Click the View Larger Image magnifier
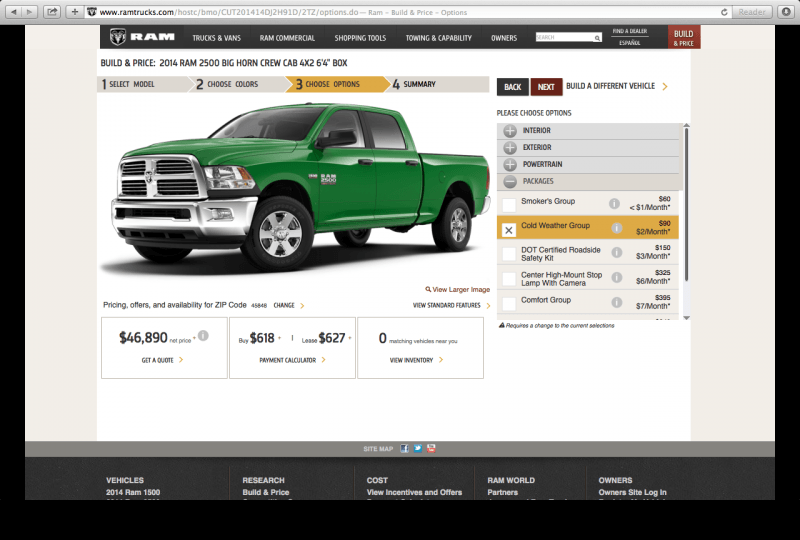The width and height of the screenshot is (800, 540). coord(428,289)
